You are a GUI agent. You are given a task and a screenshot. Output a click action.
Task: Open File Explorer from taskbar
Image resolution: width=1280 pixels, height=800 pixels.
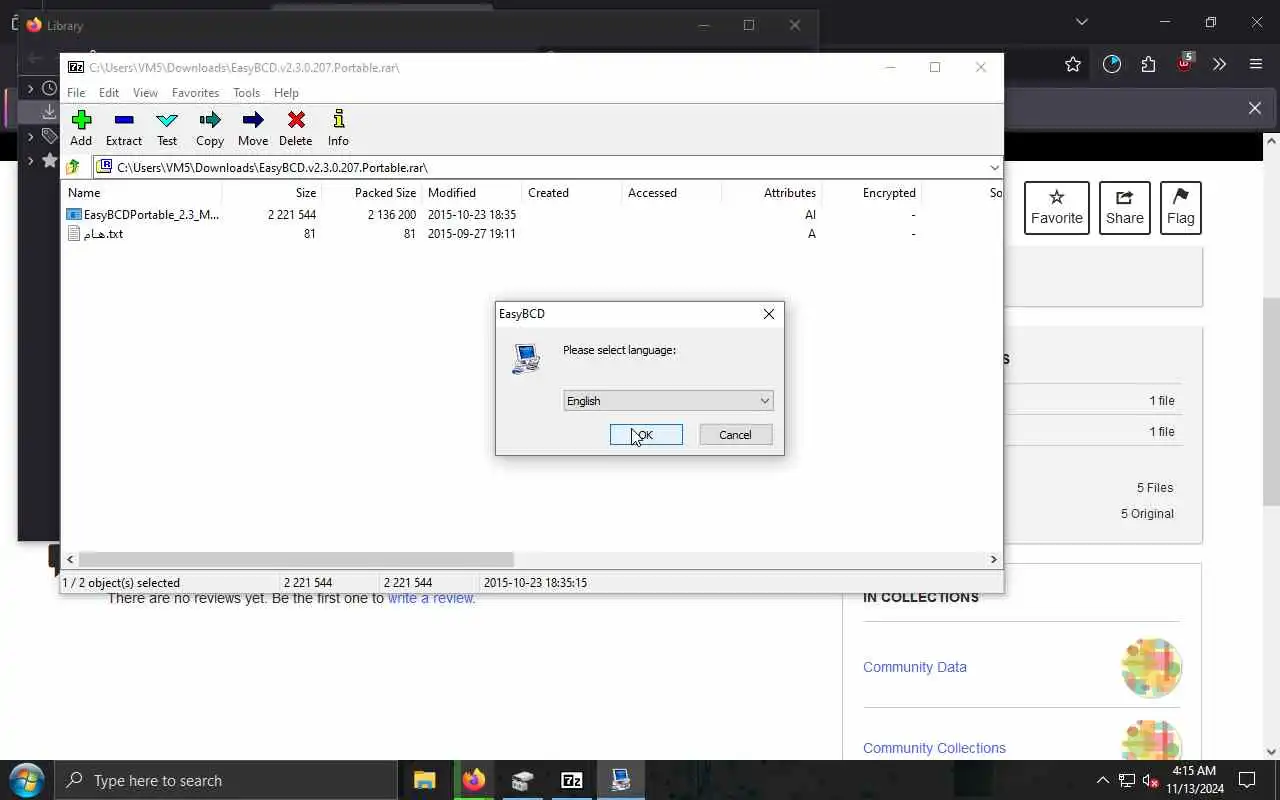tap(425, 780)
